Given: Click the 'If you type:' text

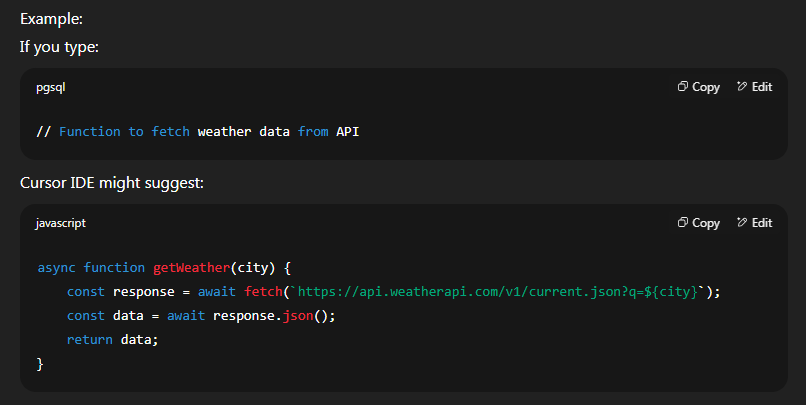Looking at the screenshot, I should 59,46.
